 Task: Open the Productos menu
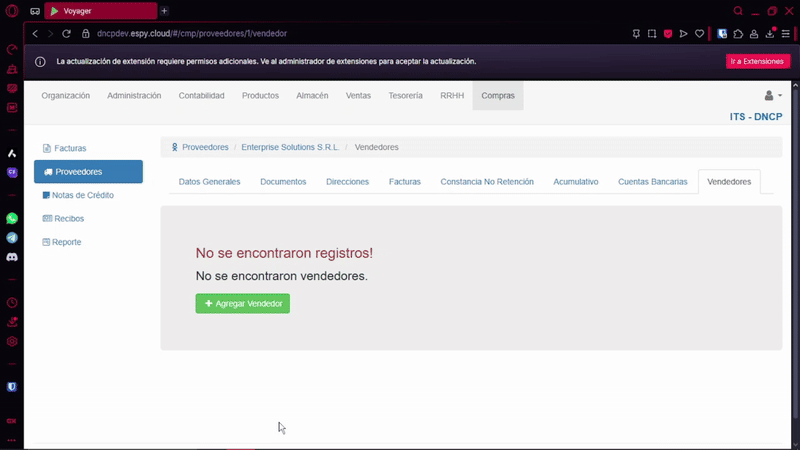pyautogui.click(x=260, y=95)
